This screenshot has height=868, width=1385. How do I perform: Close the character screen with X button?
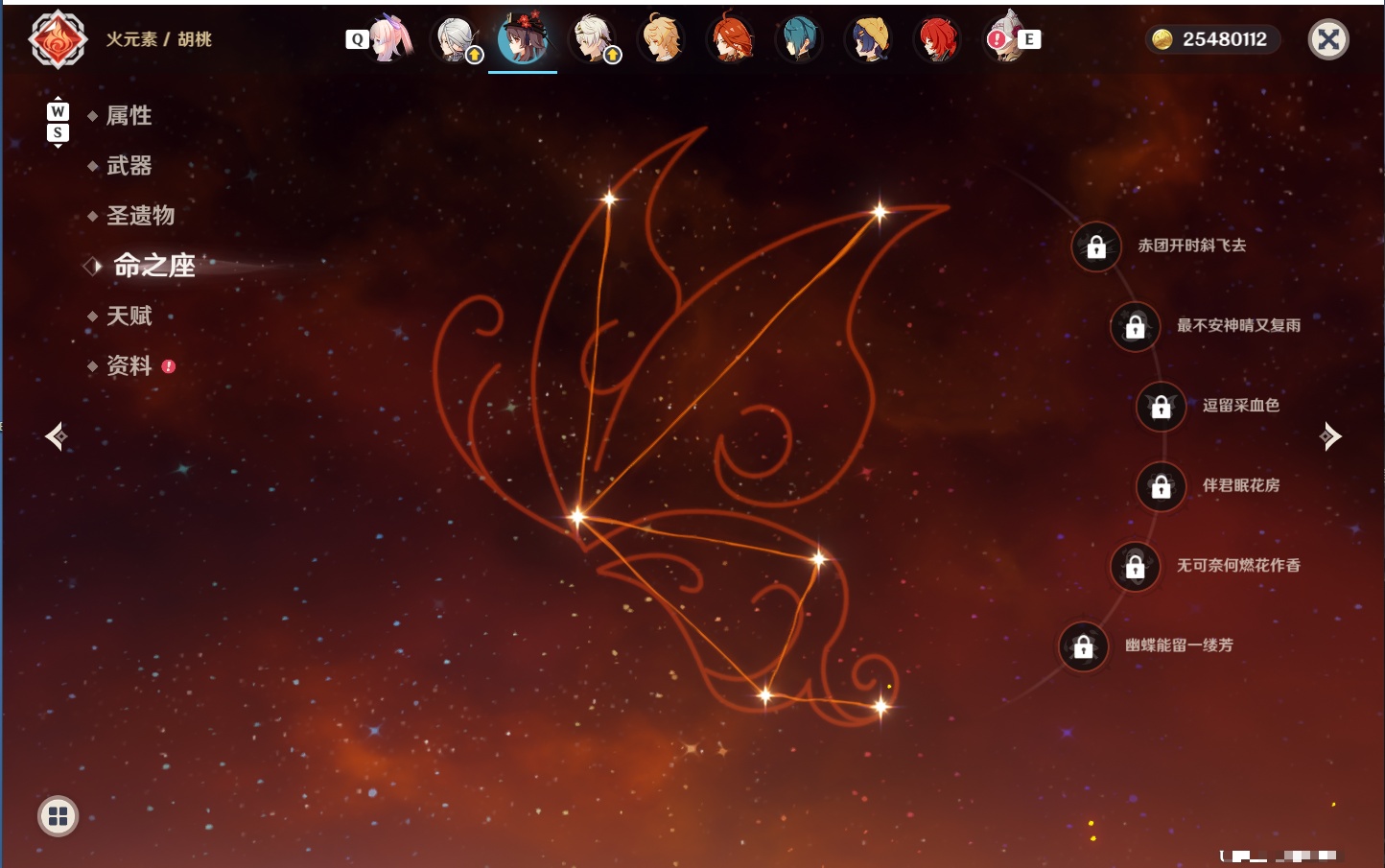pos(1328,39)
